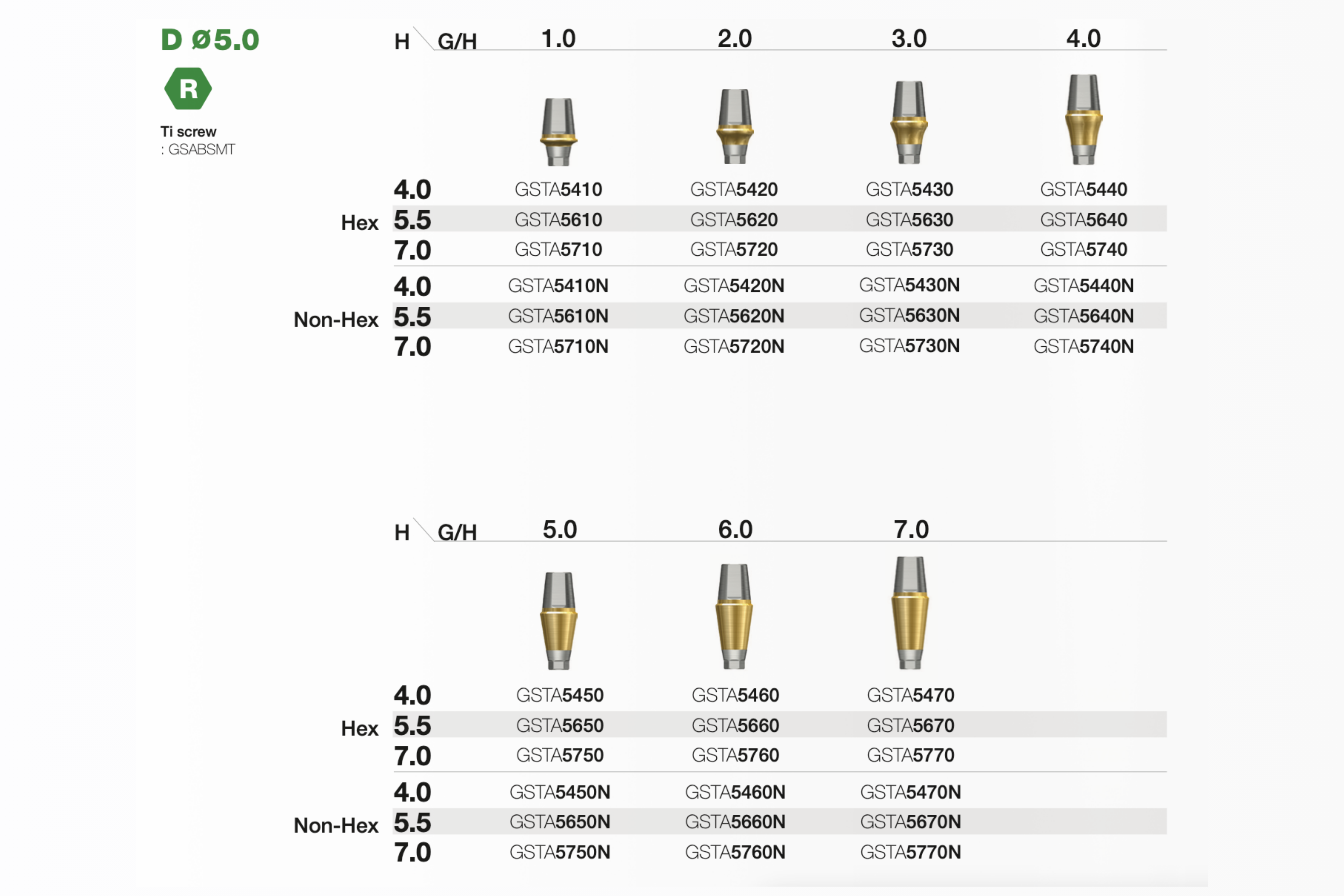Image resolution: width=1344 pixels, height=896 pixels.
Task: Click the bottom table's Hex row label
Action: pyautogui.click(x=360, y=729)
